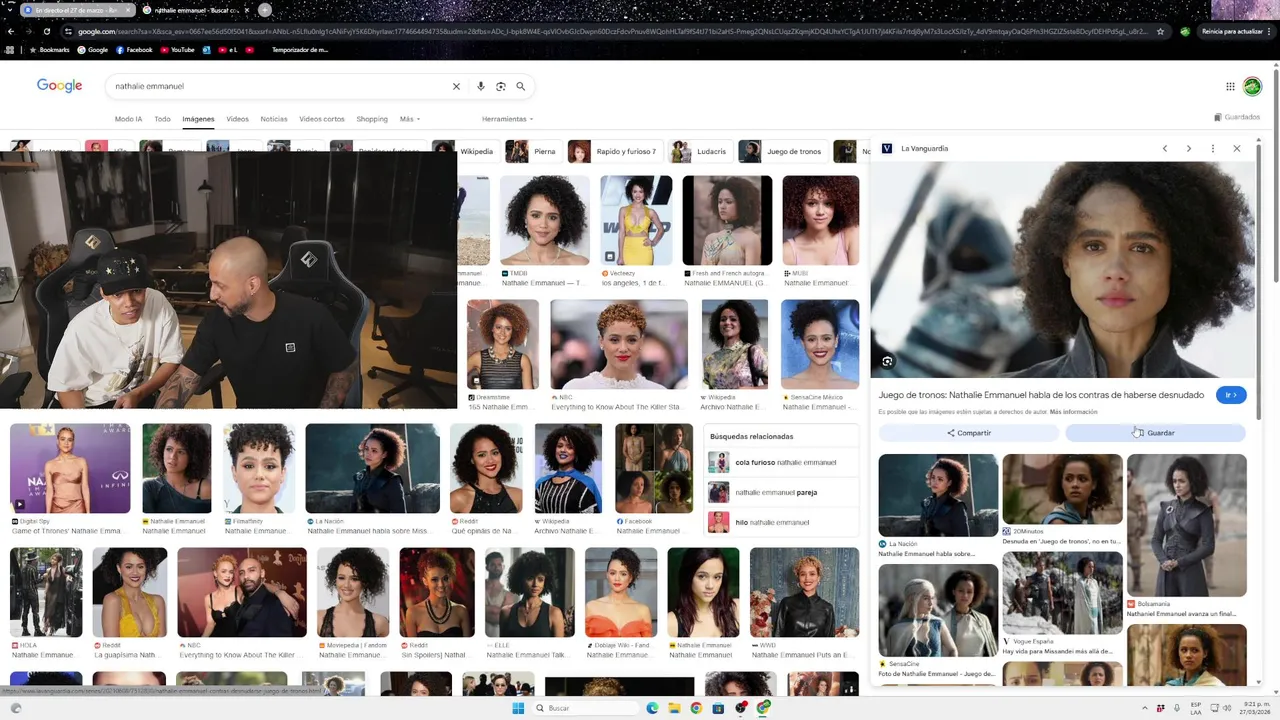The width and height of the screenshot is (1280, 720).
Task: Open Facebook bookmark in bookmarks bar
Action: [134, 49]
